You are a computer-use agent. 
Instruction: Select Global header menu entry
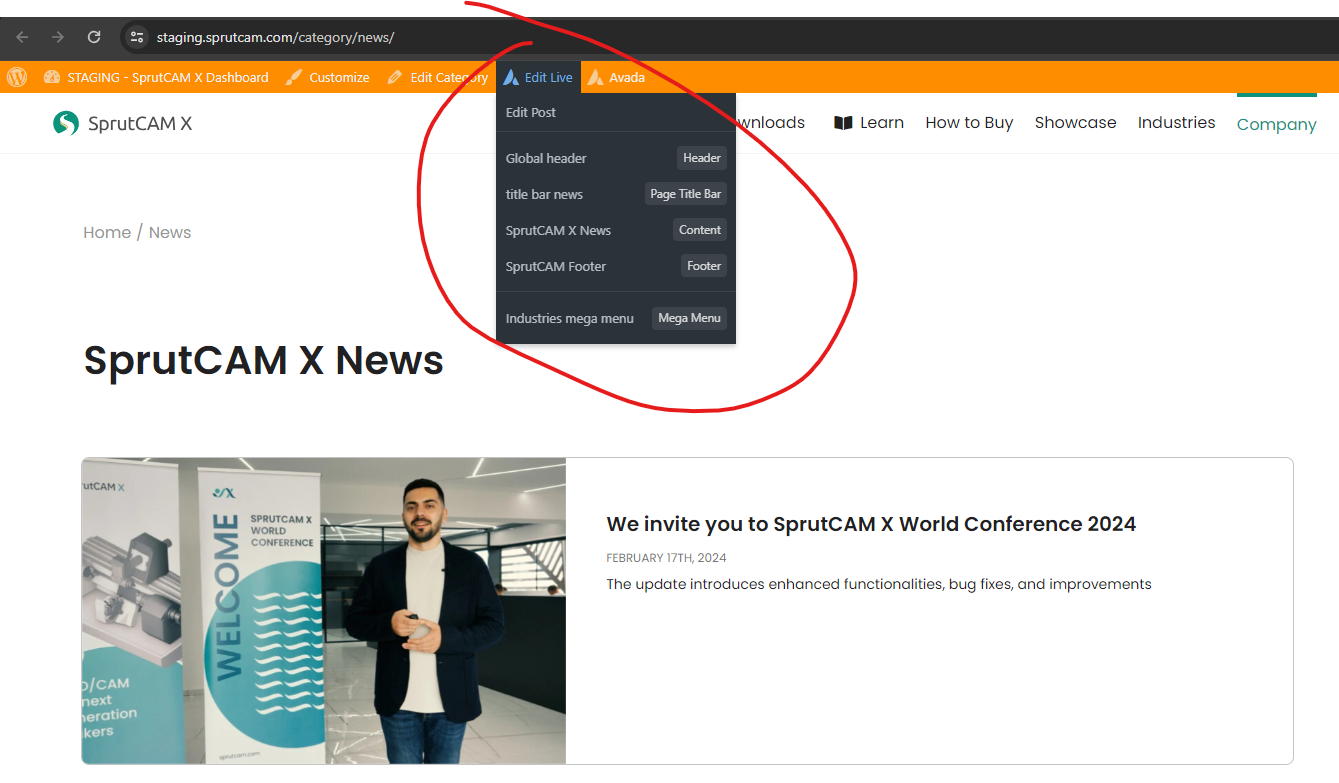coord(546,158)
